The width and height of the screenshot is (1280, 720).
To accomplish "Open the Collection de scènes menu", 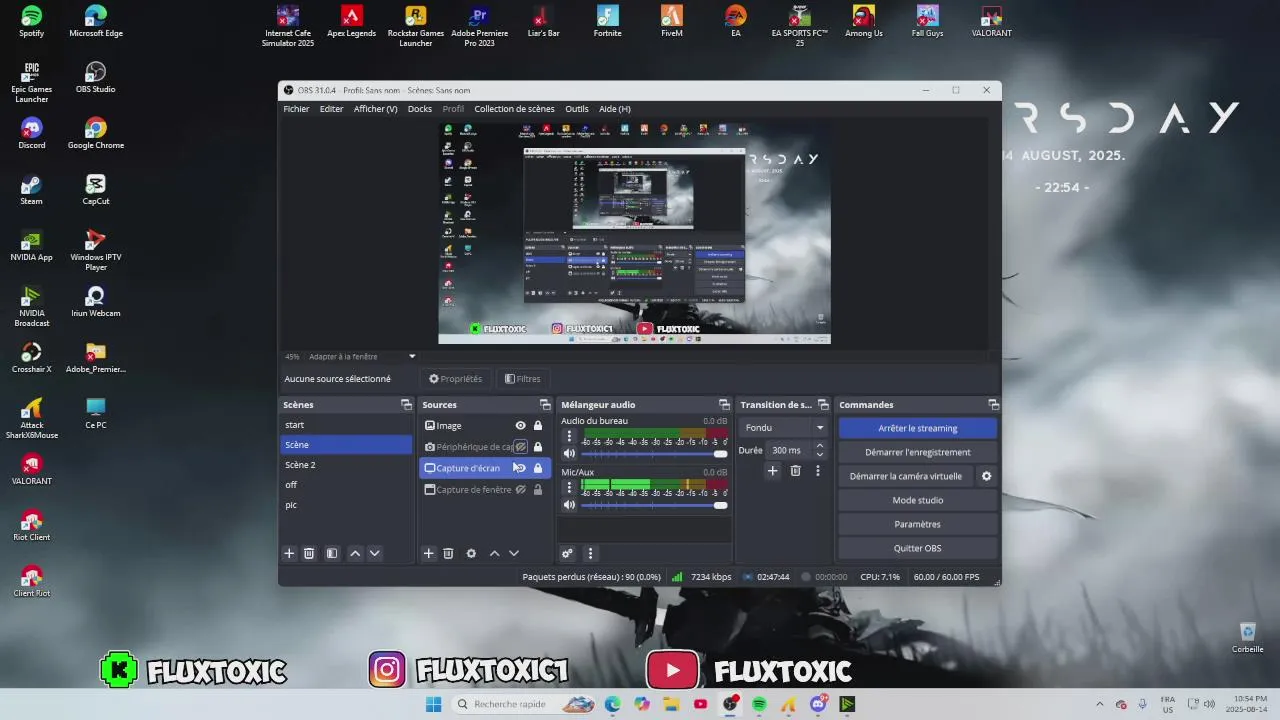I will (514, 109).
